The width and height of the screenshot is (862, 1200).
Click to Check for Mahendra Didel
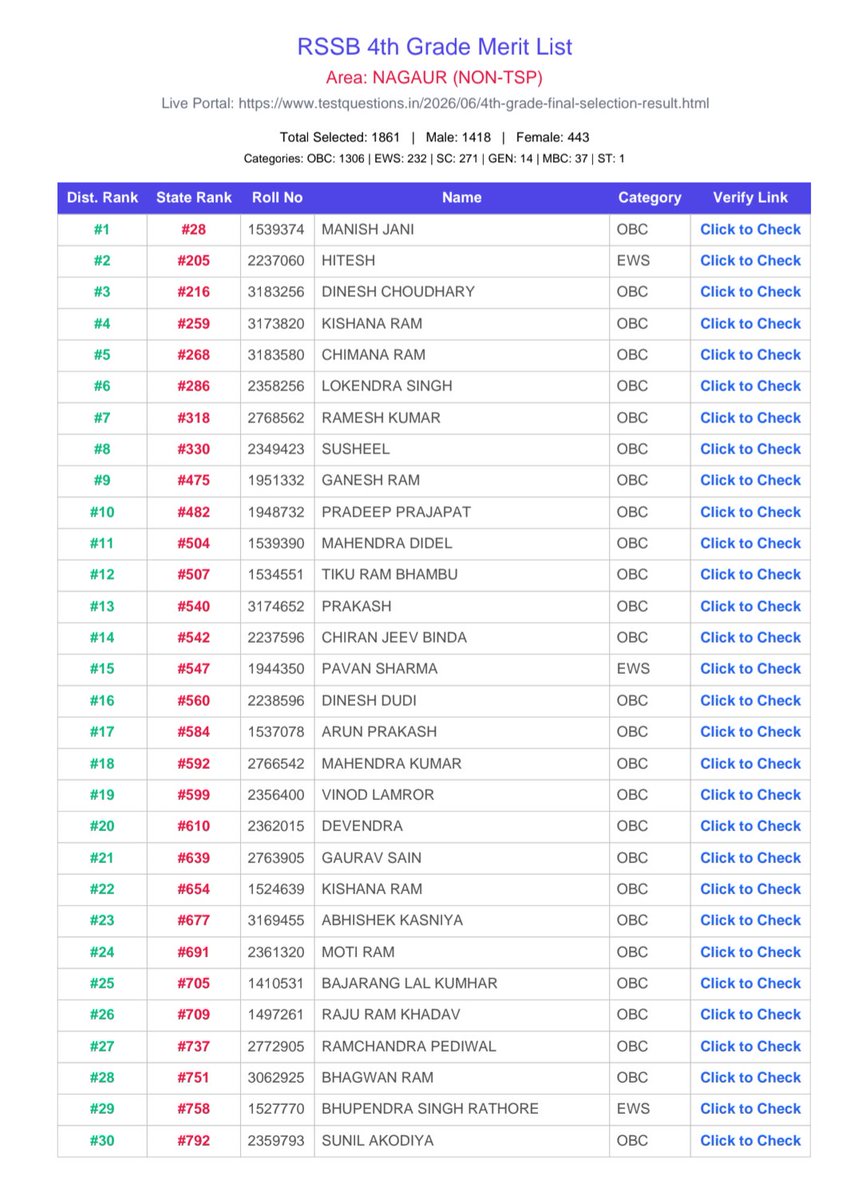tap(750, 543)
